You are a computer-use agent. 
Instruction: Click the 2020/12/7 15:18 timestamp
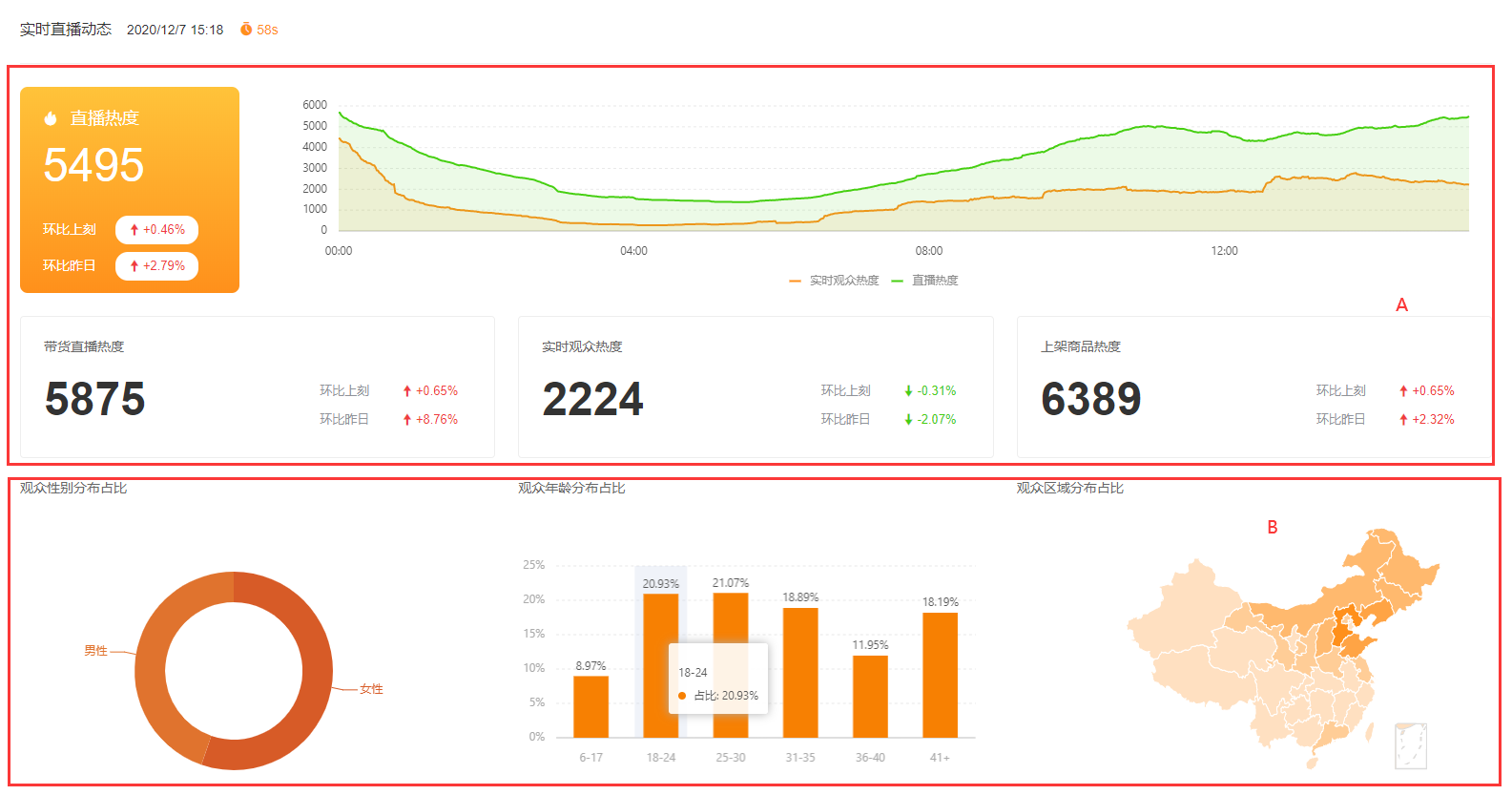coord(175,30)
